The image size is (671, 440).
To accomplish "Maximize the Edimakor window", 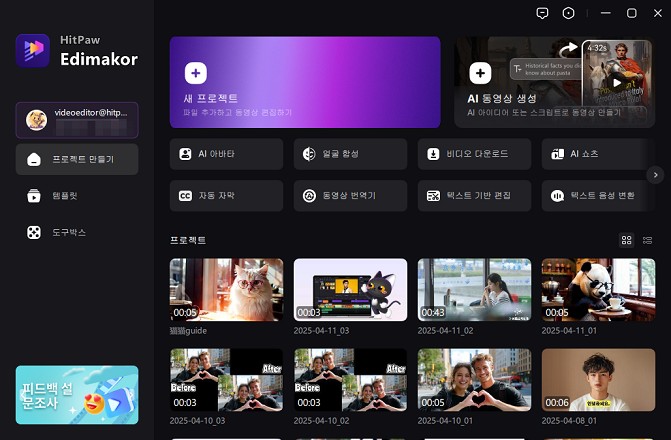I will (632, 13).
